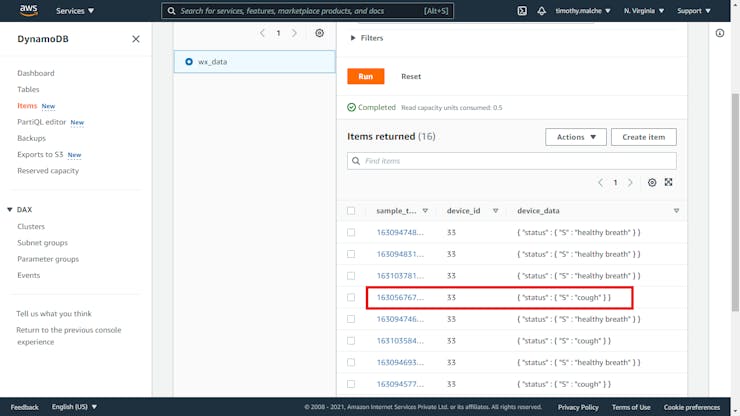Screen dimensions: 740x416
Task: Open Tables in the sidebar
Action: pyautogui.click(x=28, y=89)
